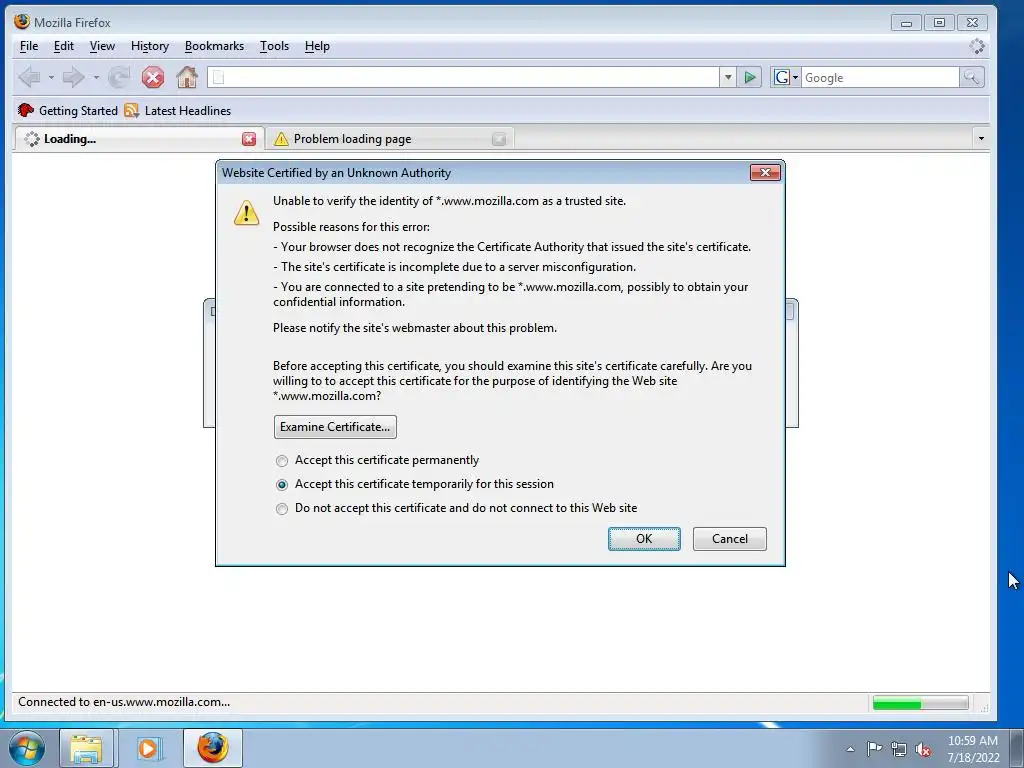Click the Reload page icon

tap(119, 78)
